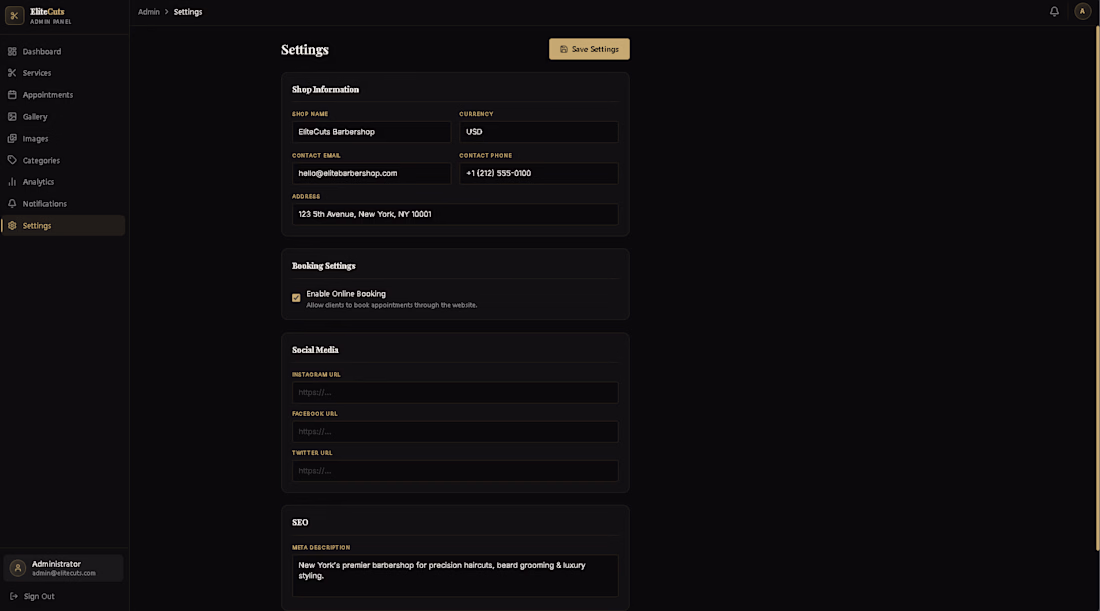The width and height of the screenshot is (1100, 611).
Task: Click the Currency field showing USD
Action: click(539, 132)
